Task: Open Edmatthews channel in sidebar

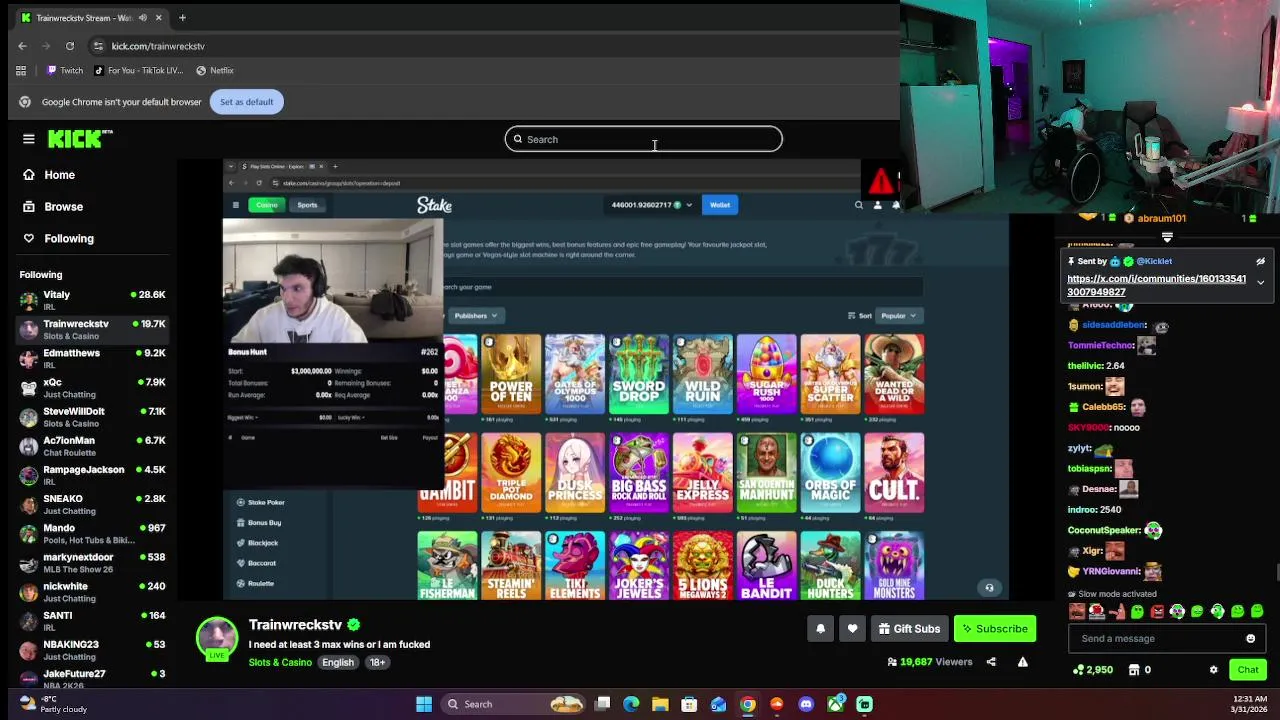Action: coord(92,358)
